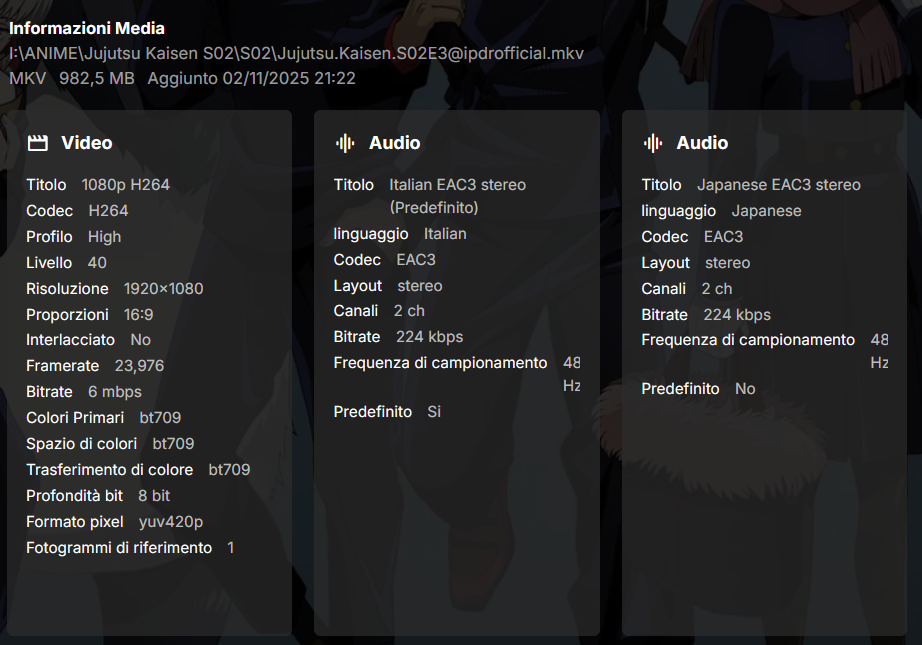
Task: Click the 1920×1080 resolution value
Action: (x=163, y=289)
